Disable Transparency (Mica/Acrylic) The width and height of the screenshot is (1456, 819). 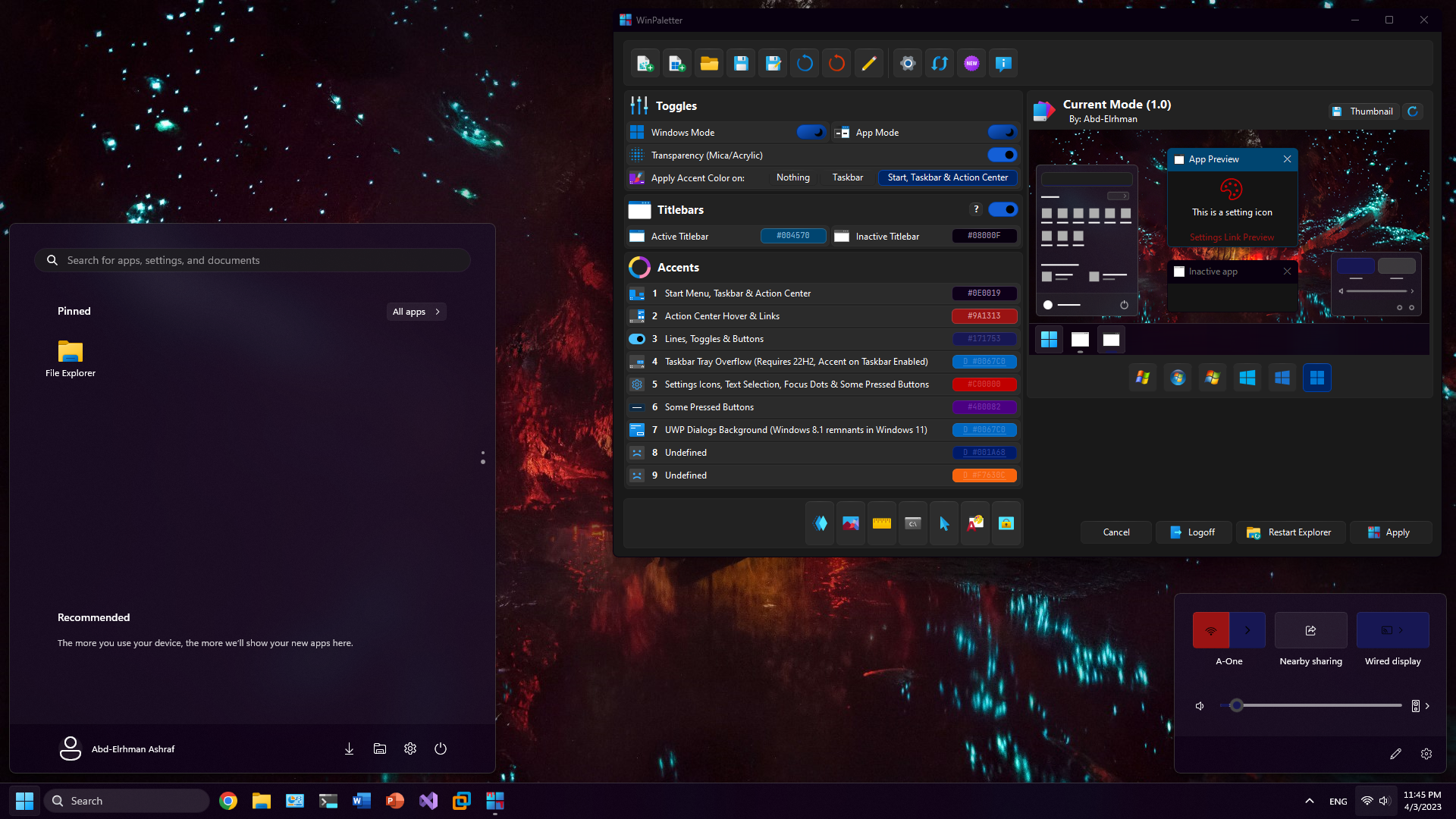pyautogui.click(x=1002, y=155)
